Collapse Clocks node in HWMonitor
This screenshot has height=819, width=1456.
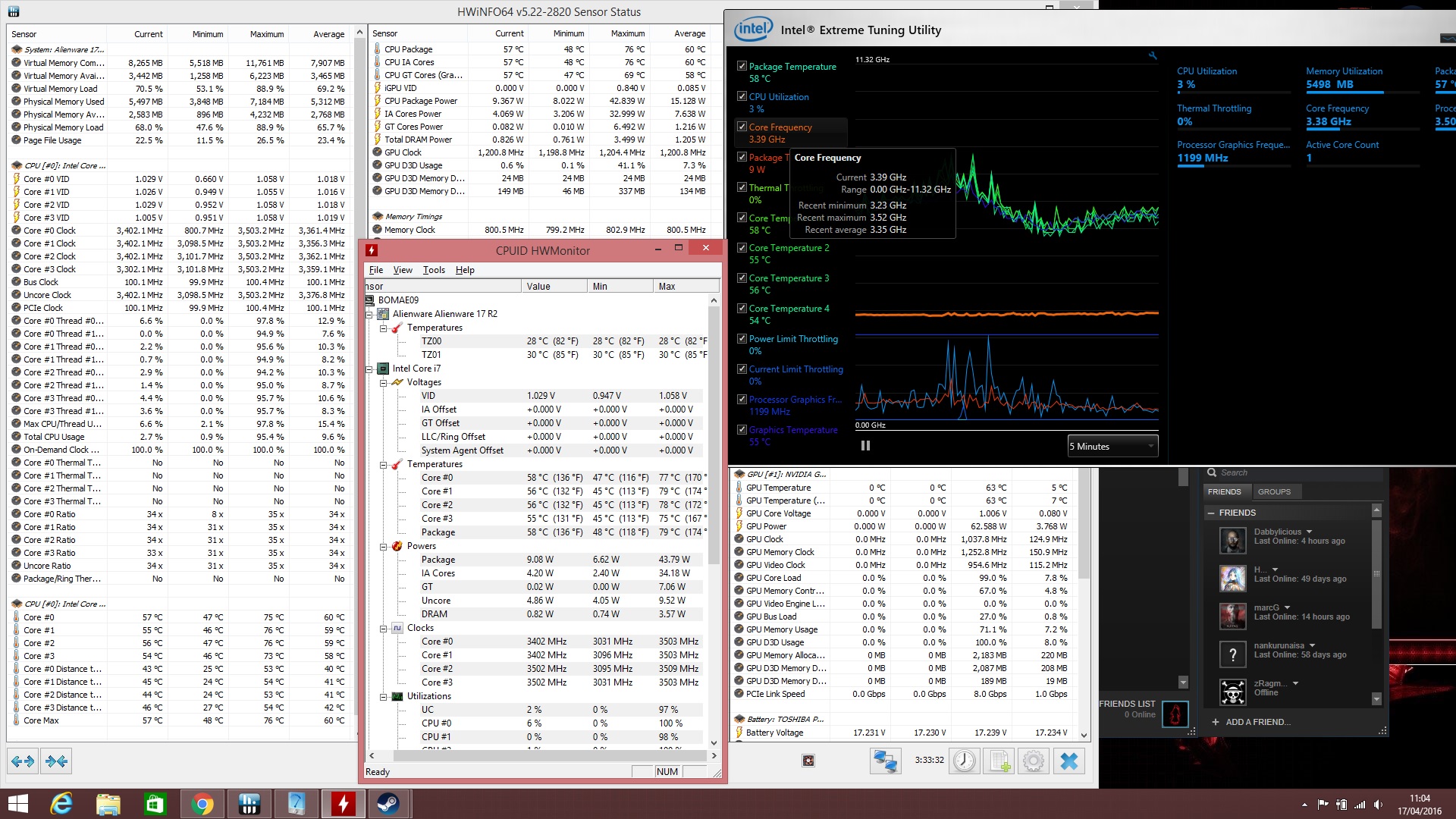[x=384, y=628]
